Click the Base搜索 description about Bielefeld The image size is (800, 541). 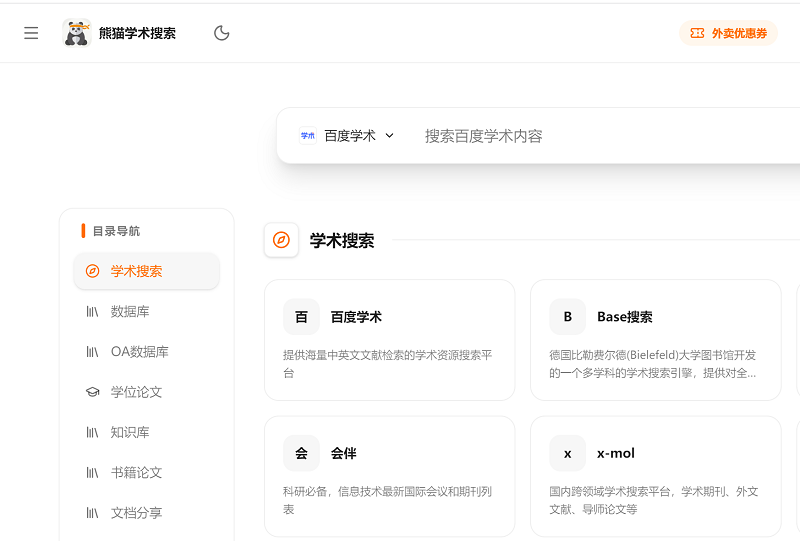[x=653, y=364]
